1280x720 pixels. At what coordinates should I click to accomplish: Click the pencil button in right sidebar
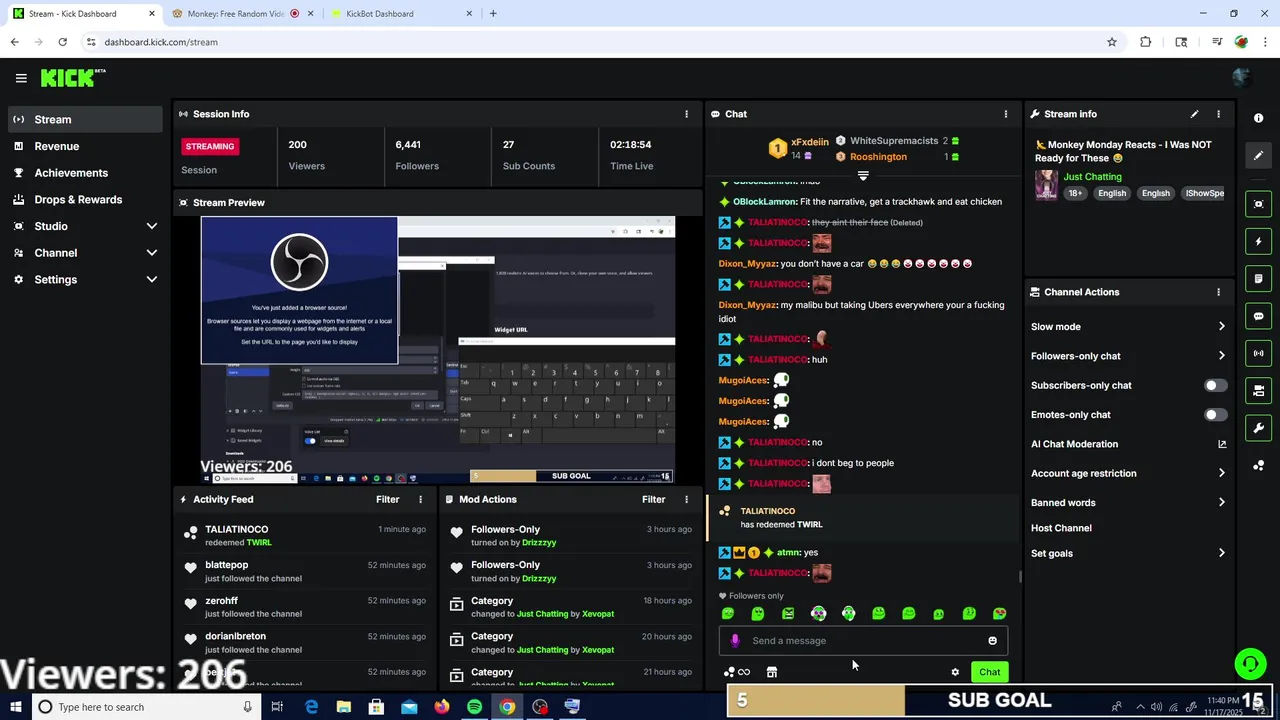1258,156
